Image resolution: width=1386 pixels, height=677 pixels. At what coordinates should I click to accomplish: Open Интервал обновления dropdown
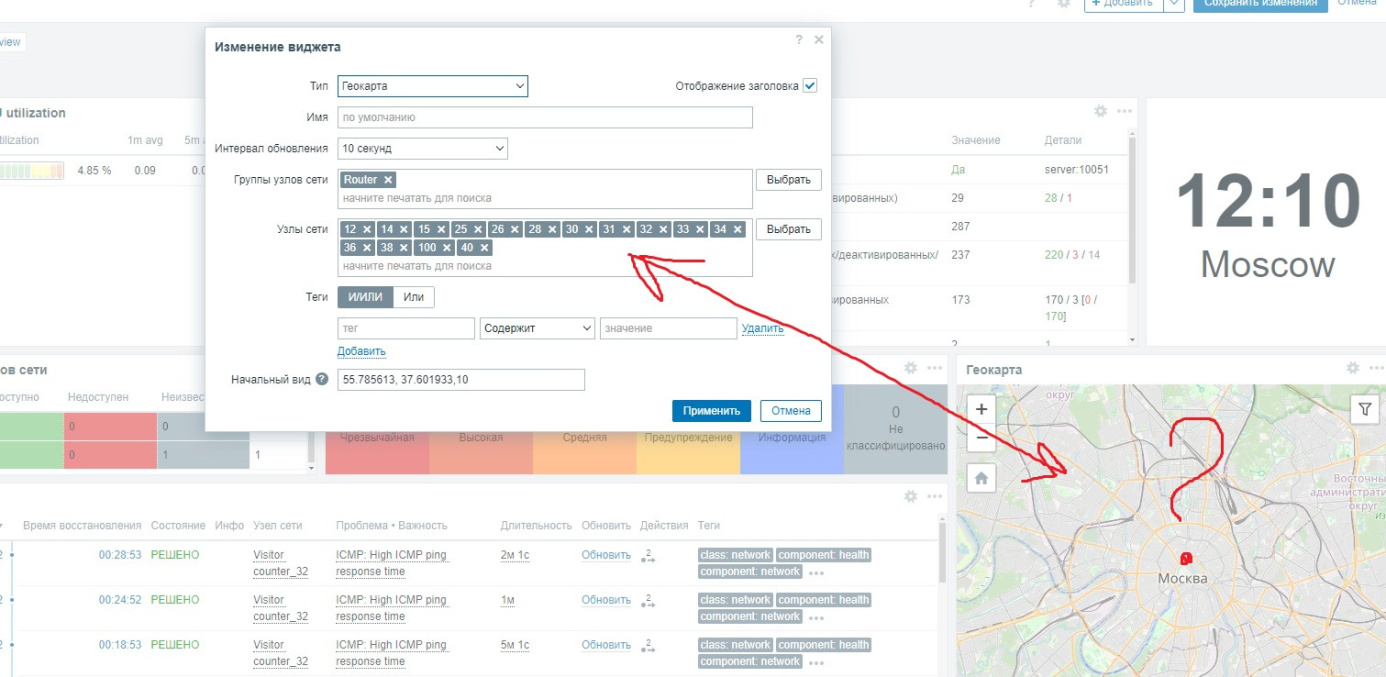[423, 149]
